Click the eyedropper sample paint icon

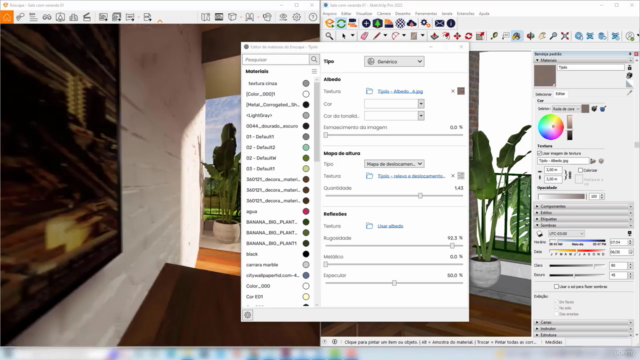630,93
